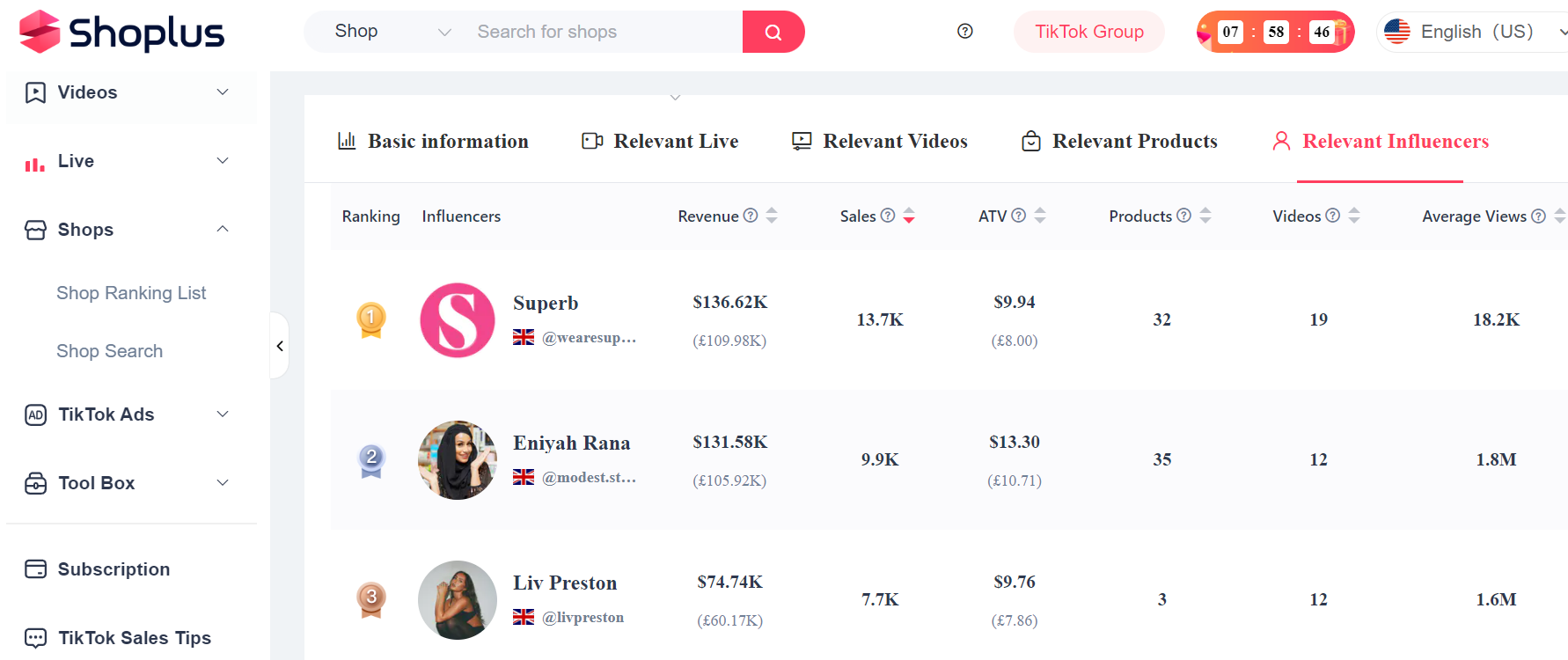Image resolution: width=1568 pixels, height=660 pixels.
Task: Click the Subscription card icon
Action: coord(35,569)
